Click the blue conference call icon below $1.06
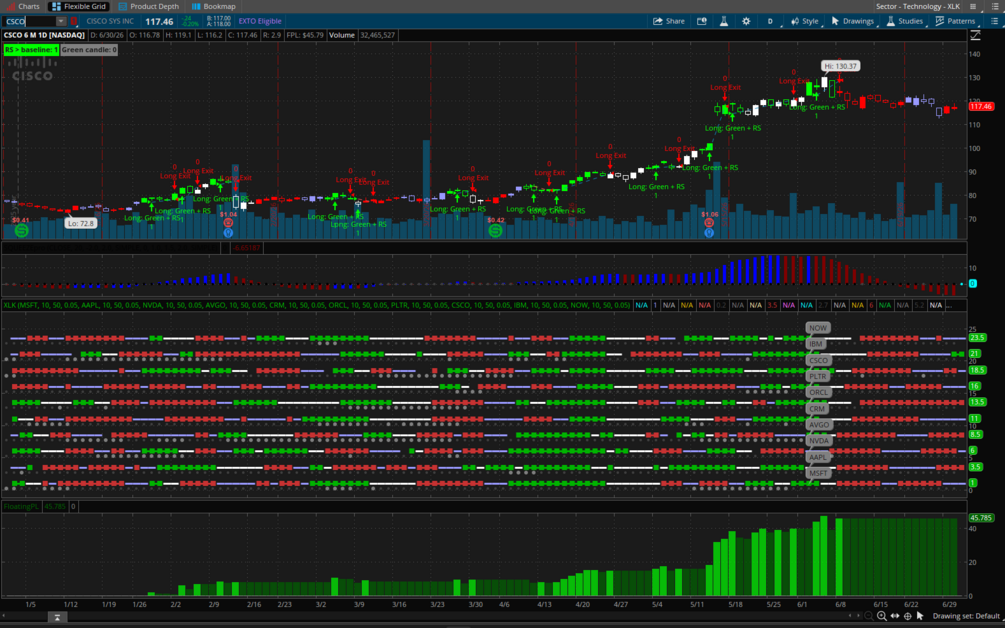1005x628 pixels. point(709,233)
